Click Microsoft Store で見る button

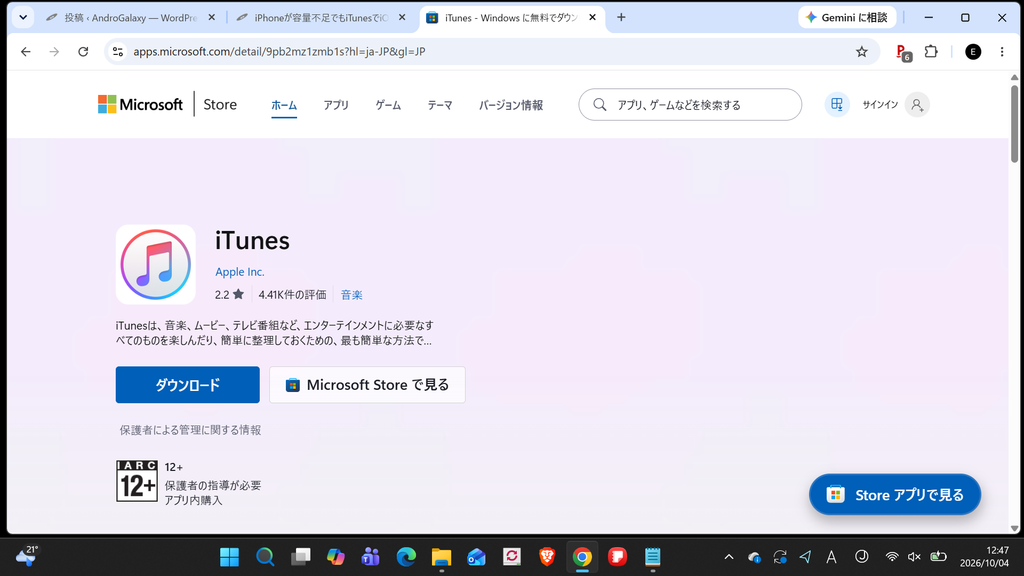[x=367, y=385]
